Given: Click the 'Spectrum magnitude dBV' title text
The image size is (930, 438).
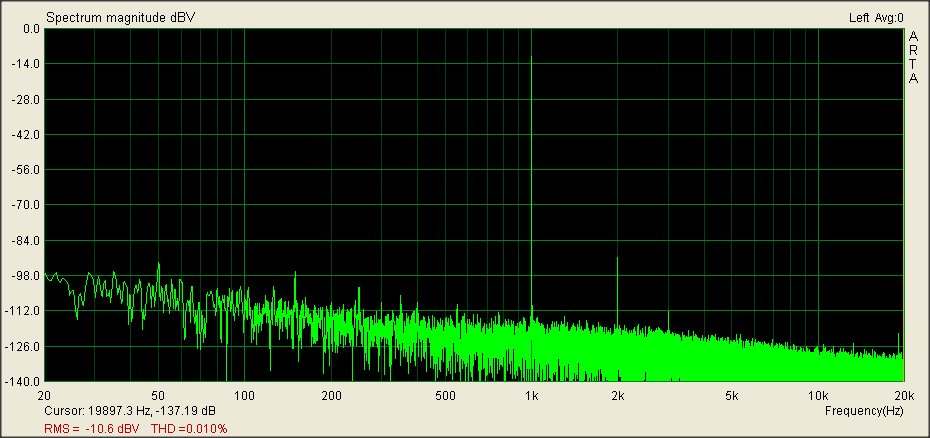Looking at the screenshot, I should click(x=120, y=18).
